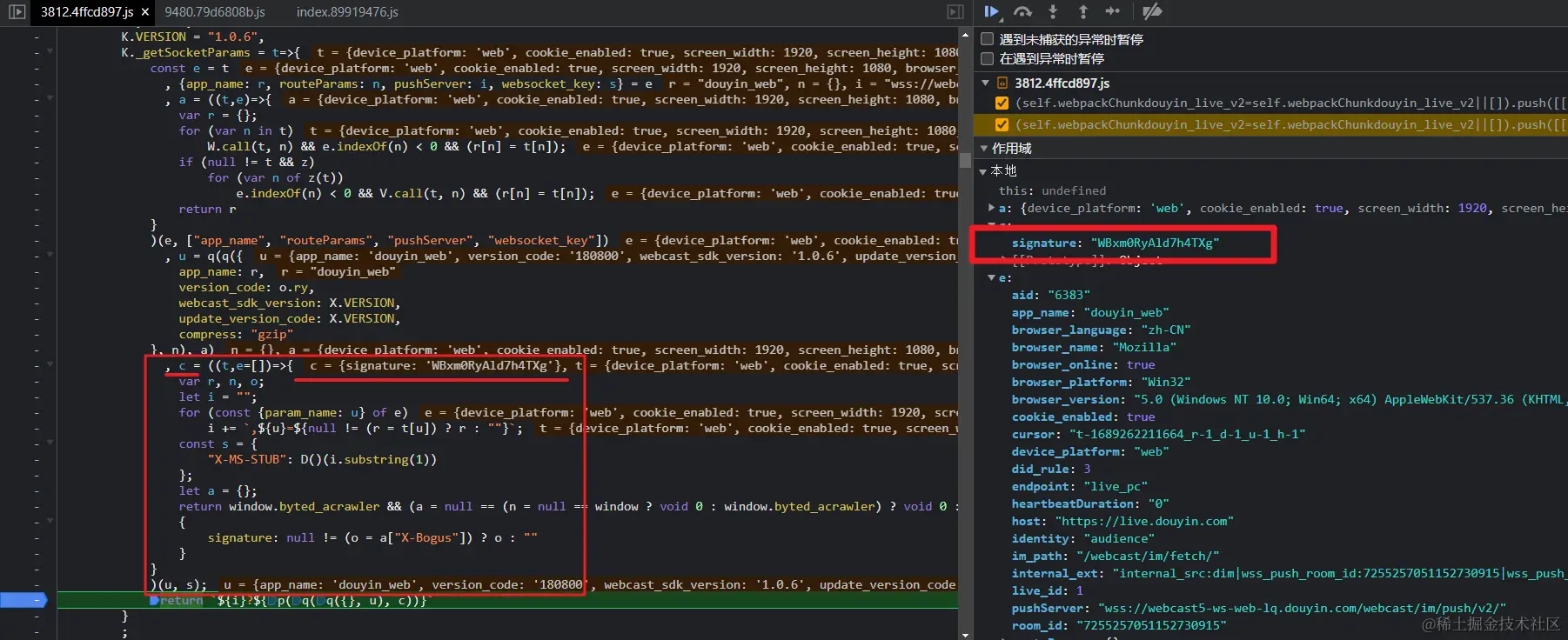
Task: Click the host "https://live.douyin.com" property
Action: [1122, 522]
